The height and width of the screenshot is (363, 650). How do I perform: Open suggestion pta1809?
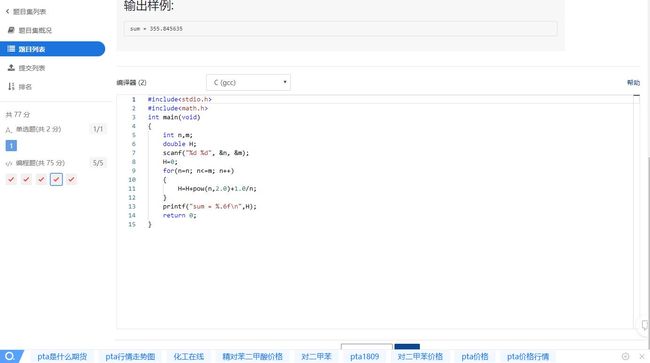point(364,356)
